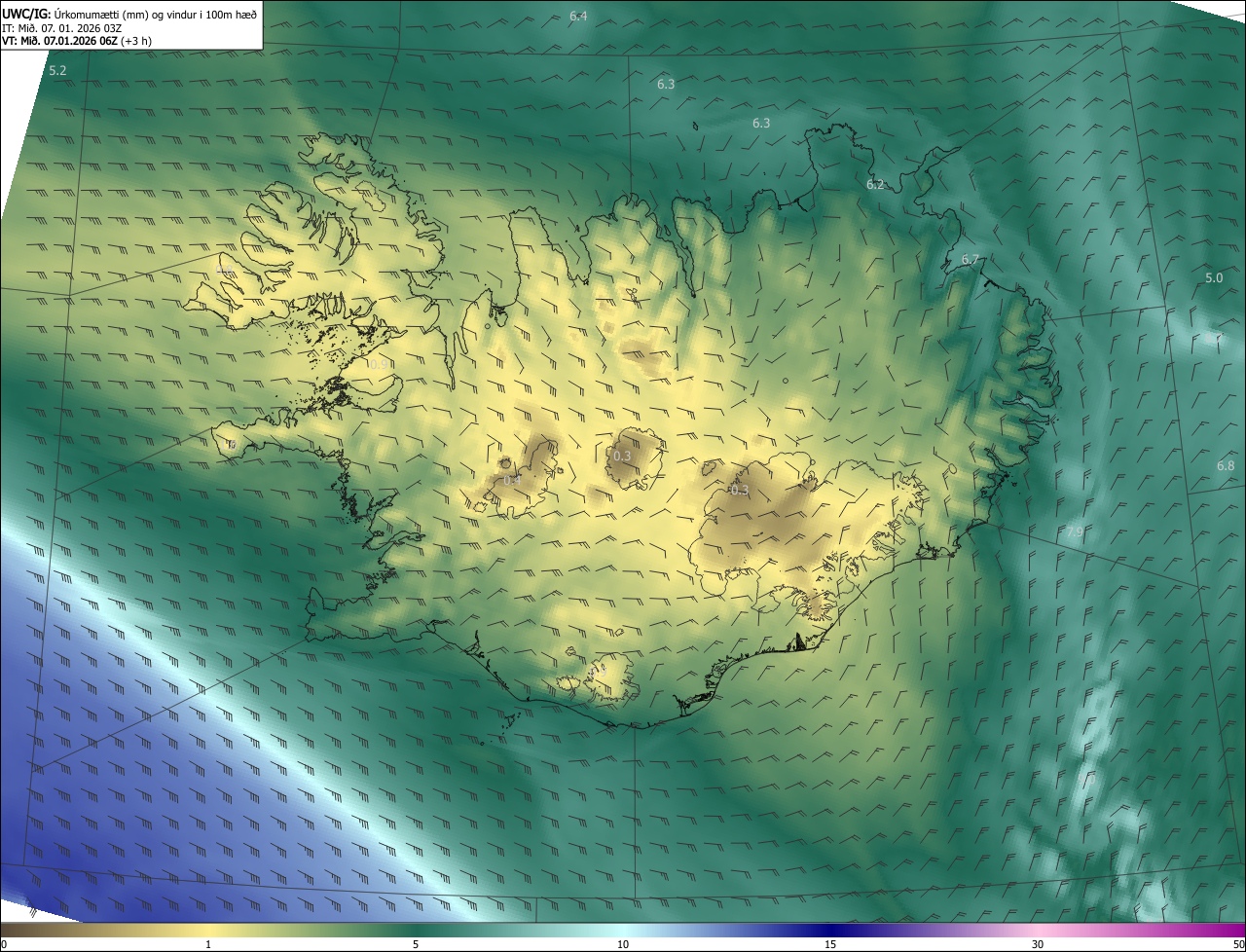Click the 0.4 value on Langjökull glacier

(512, 479)
